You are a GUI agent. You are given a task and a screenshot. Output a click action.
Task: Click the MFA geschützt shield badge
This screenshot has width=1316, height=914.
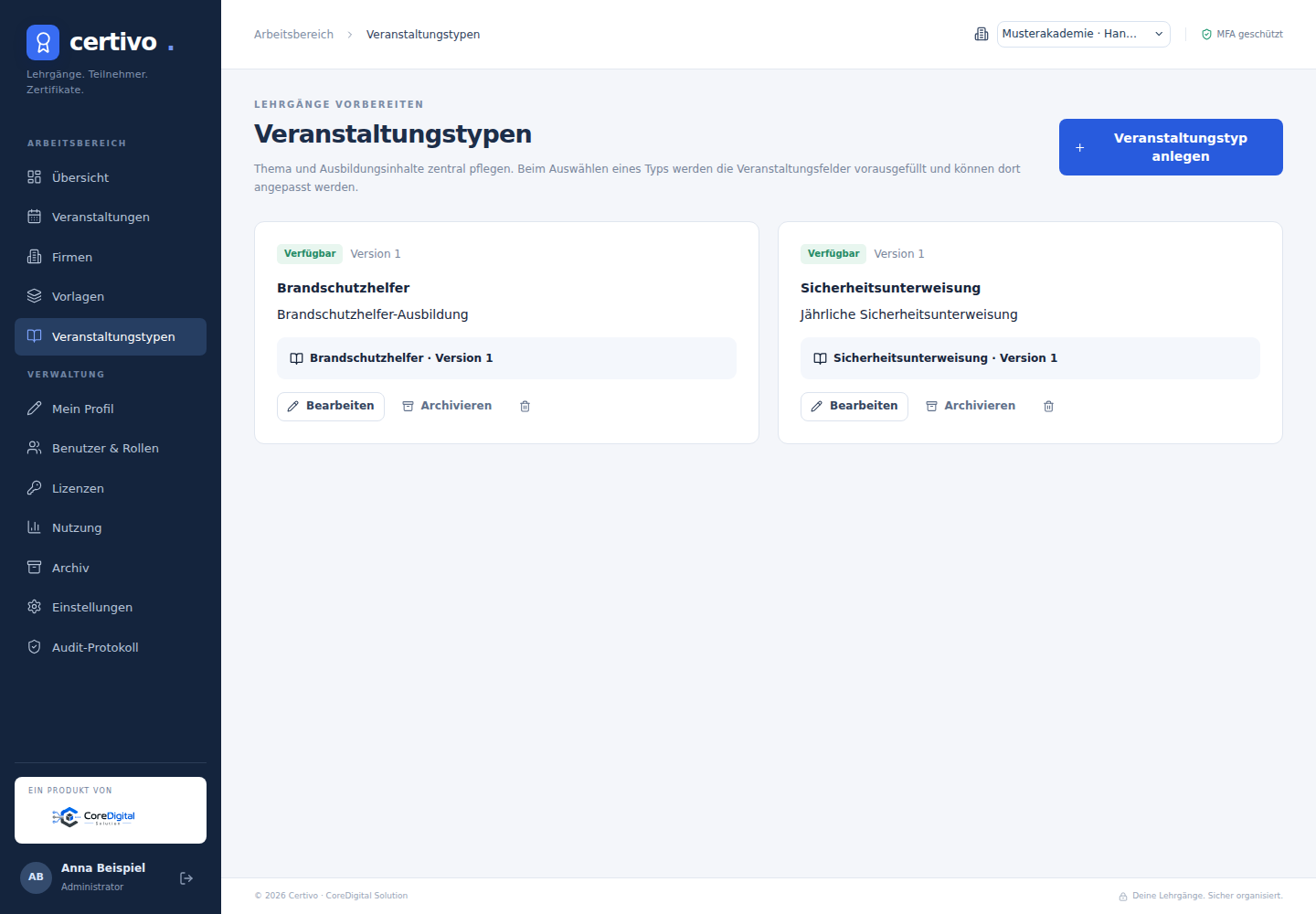click(x=1242, y=35)
